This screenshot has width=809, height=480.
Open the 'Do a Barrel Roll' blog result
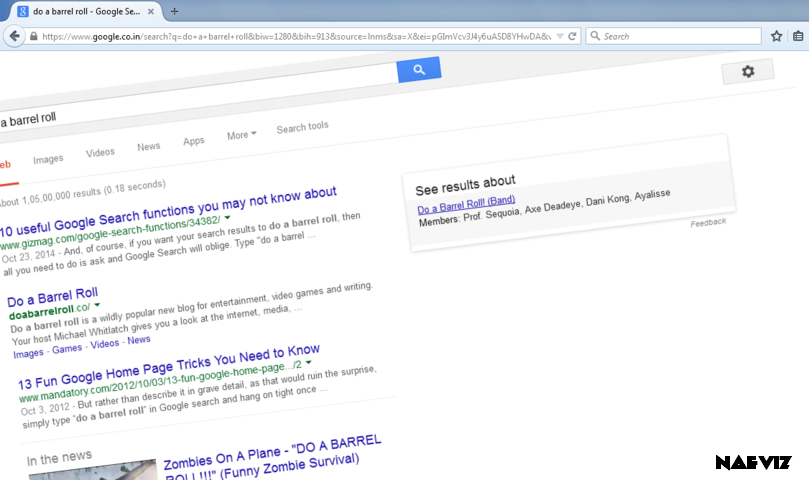(x=53, y=297)
